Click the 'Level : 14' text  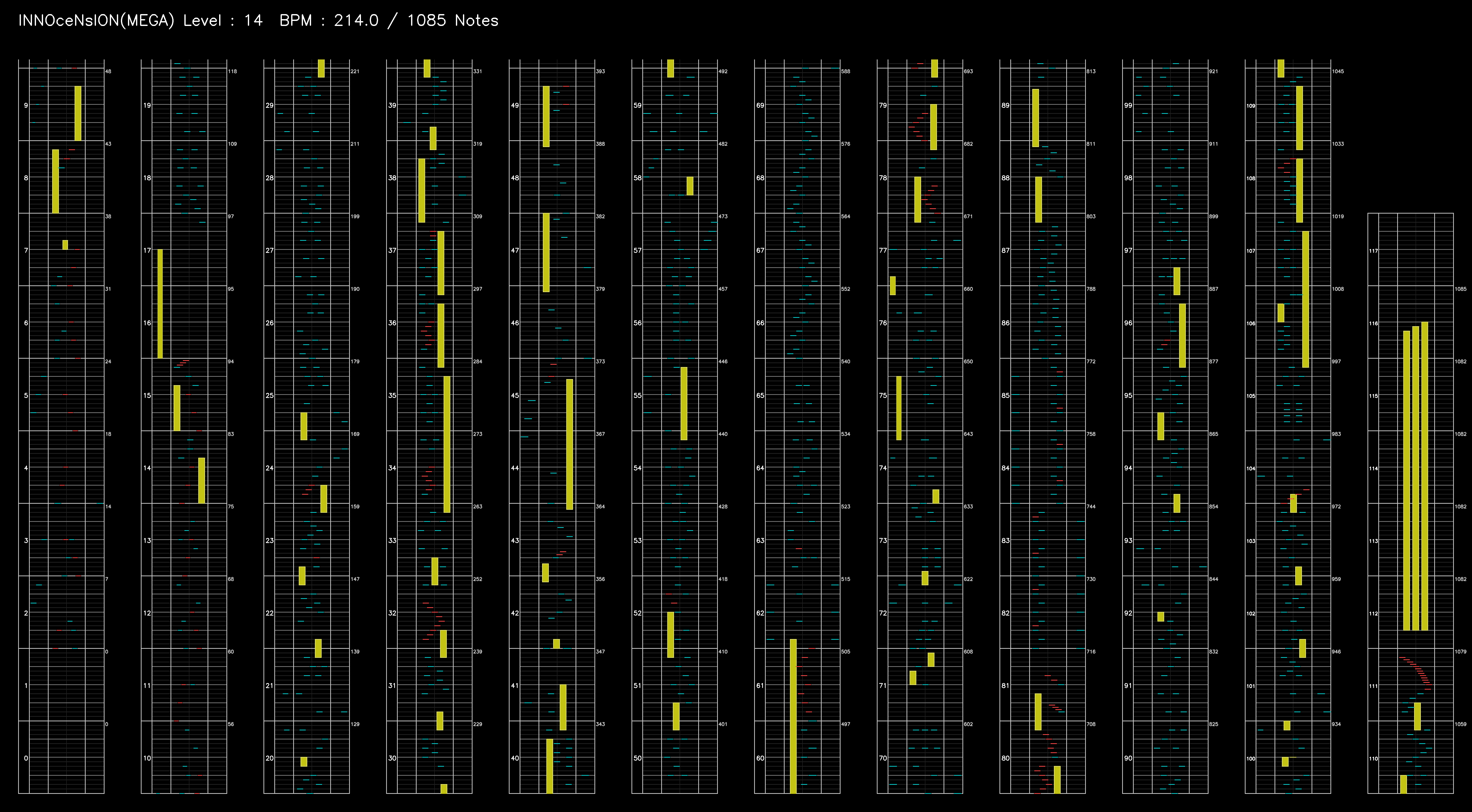(x=223, y=21)
